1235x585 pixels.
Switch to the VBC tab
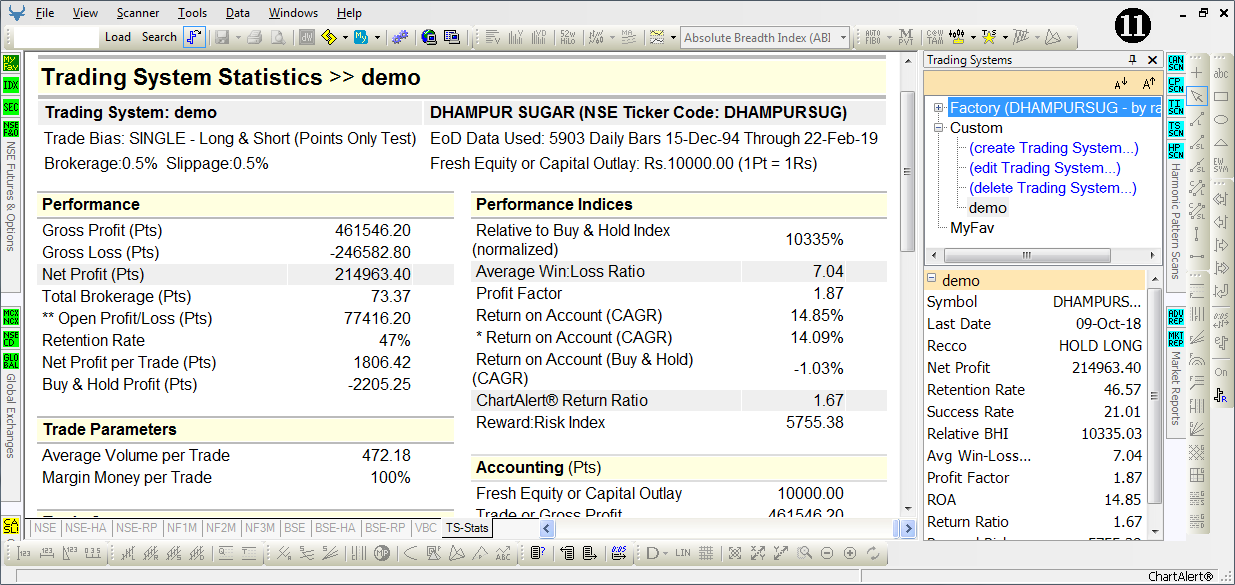point(426,528)
